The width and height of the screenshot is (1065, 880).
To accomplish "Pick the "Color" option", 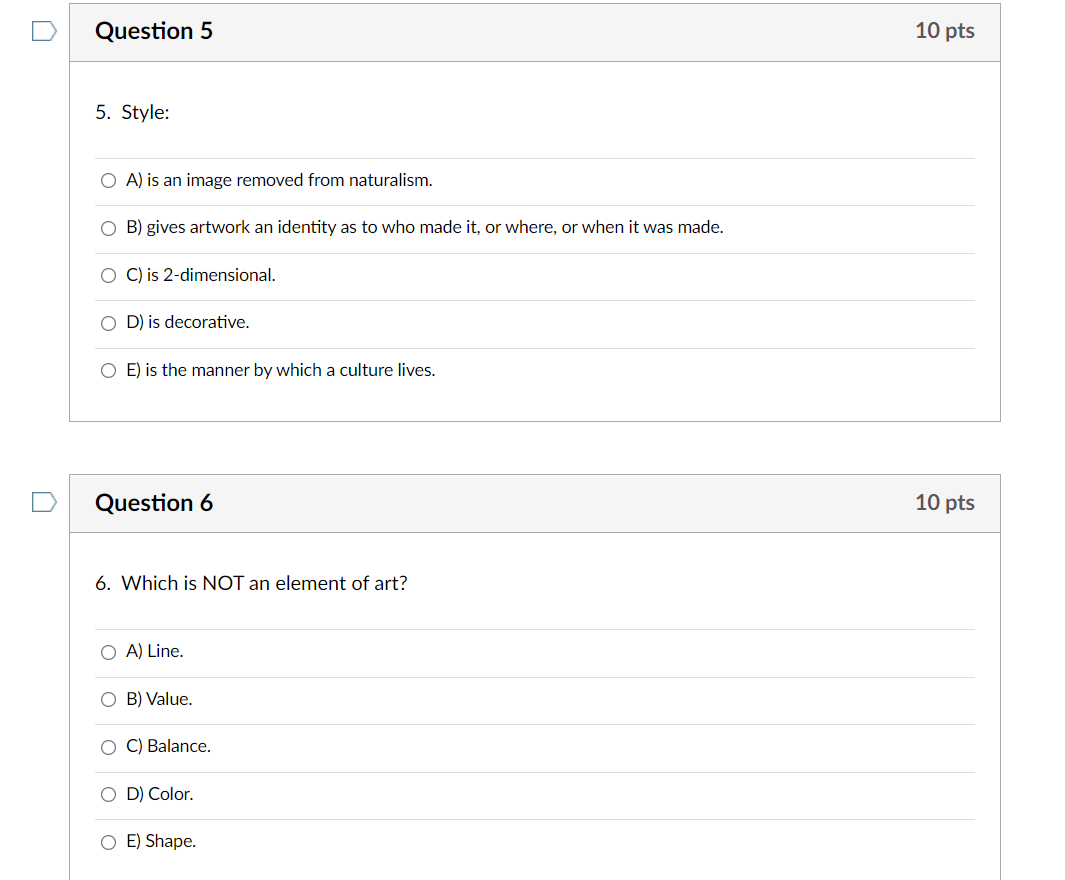I will [108, 794].
